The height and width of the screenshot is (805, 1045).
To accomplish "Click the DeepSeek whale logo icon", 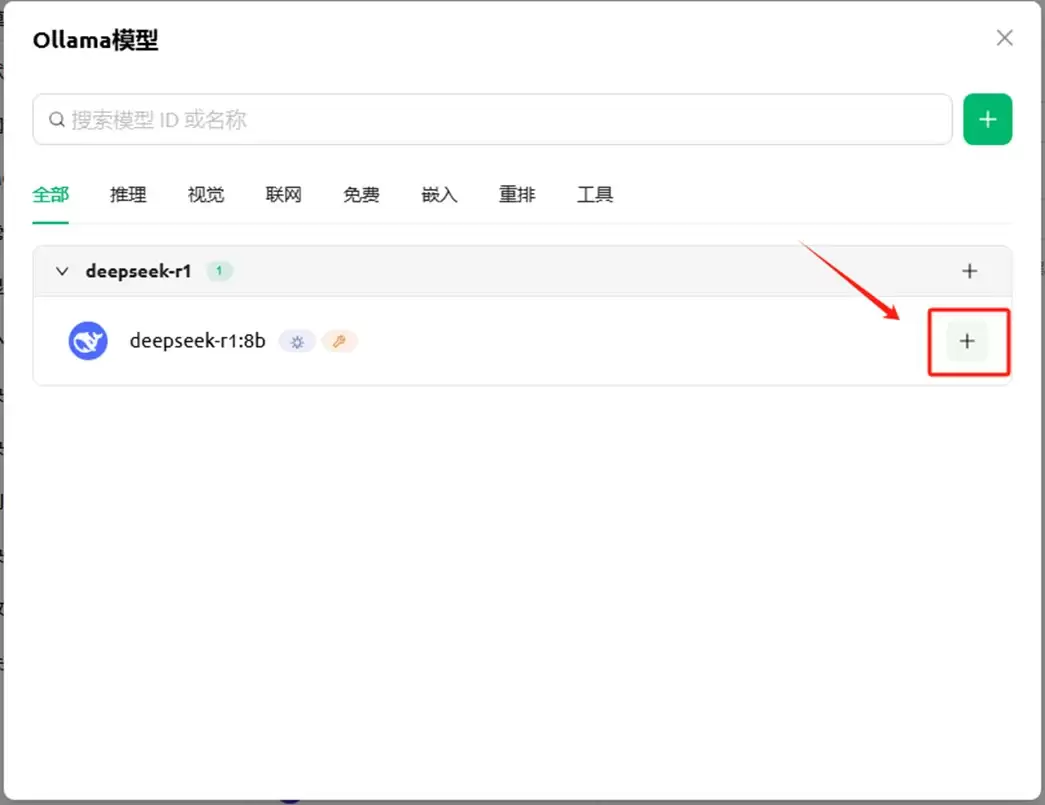I will [88, 341].
